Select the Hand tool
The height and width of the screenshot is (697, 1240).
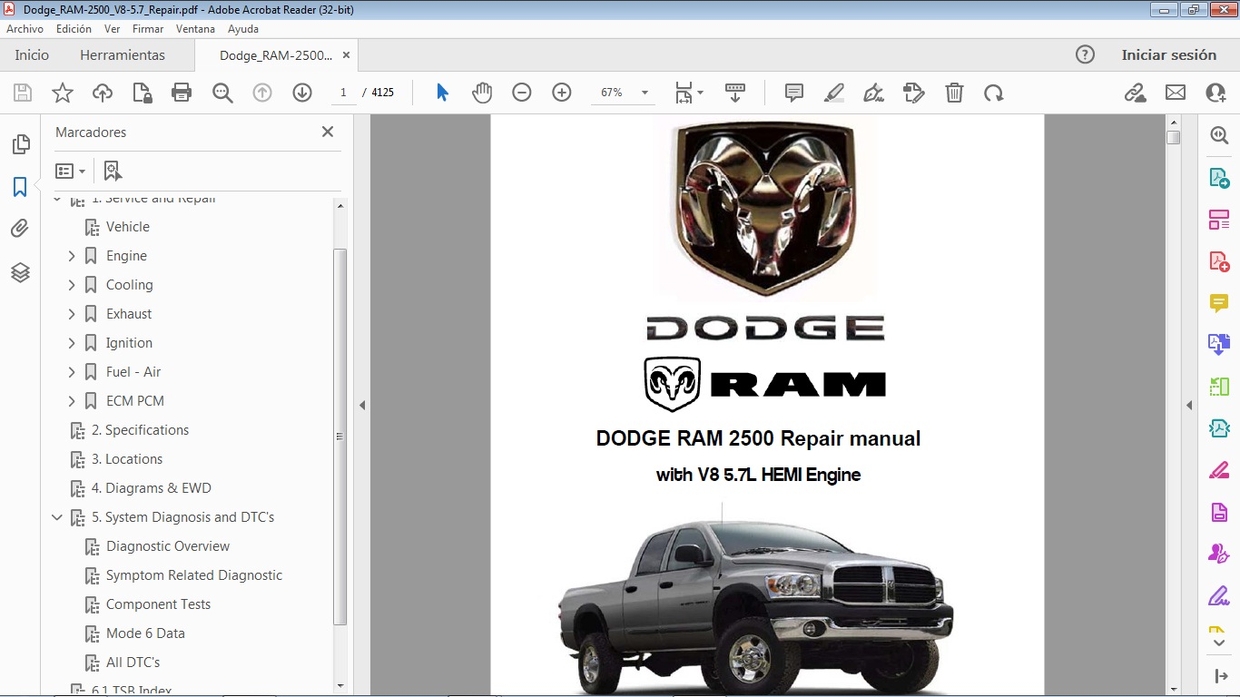(x=482, y=92)
